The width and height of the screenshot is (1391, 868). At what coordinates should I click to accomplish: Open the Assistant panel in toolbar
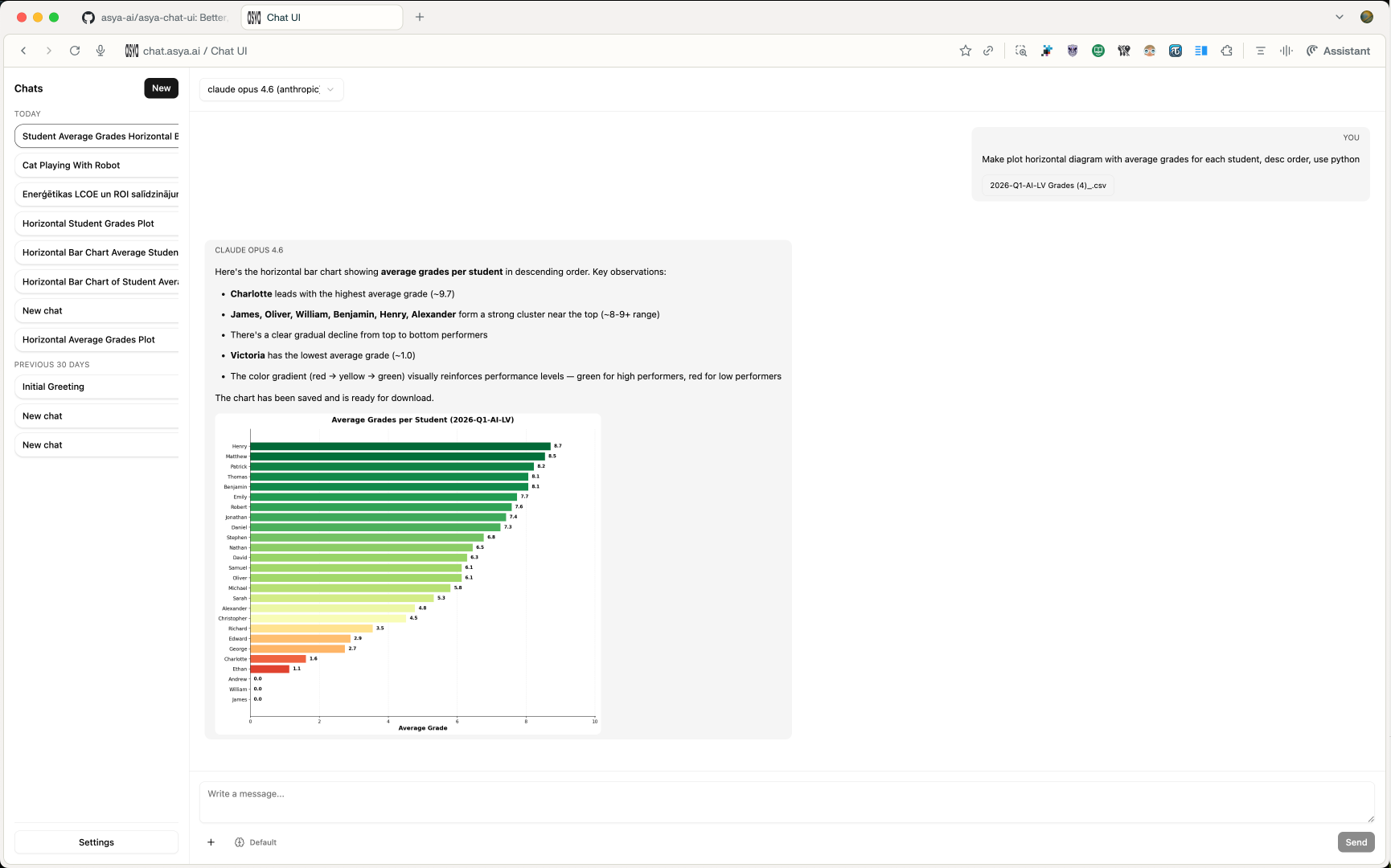coord(1338,51)
